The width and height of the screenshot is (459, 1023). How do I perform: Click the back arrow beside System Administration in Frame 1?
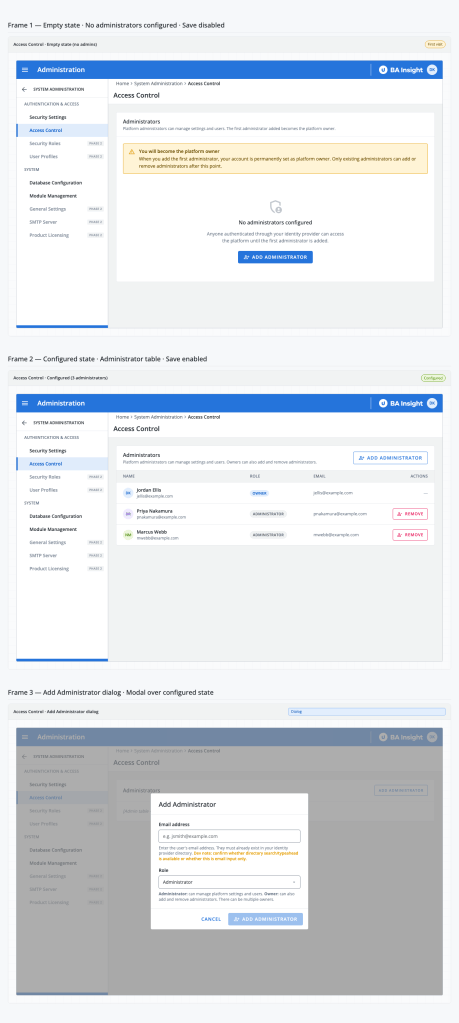(24, 89)
